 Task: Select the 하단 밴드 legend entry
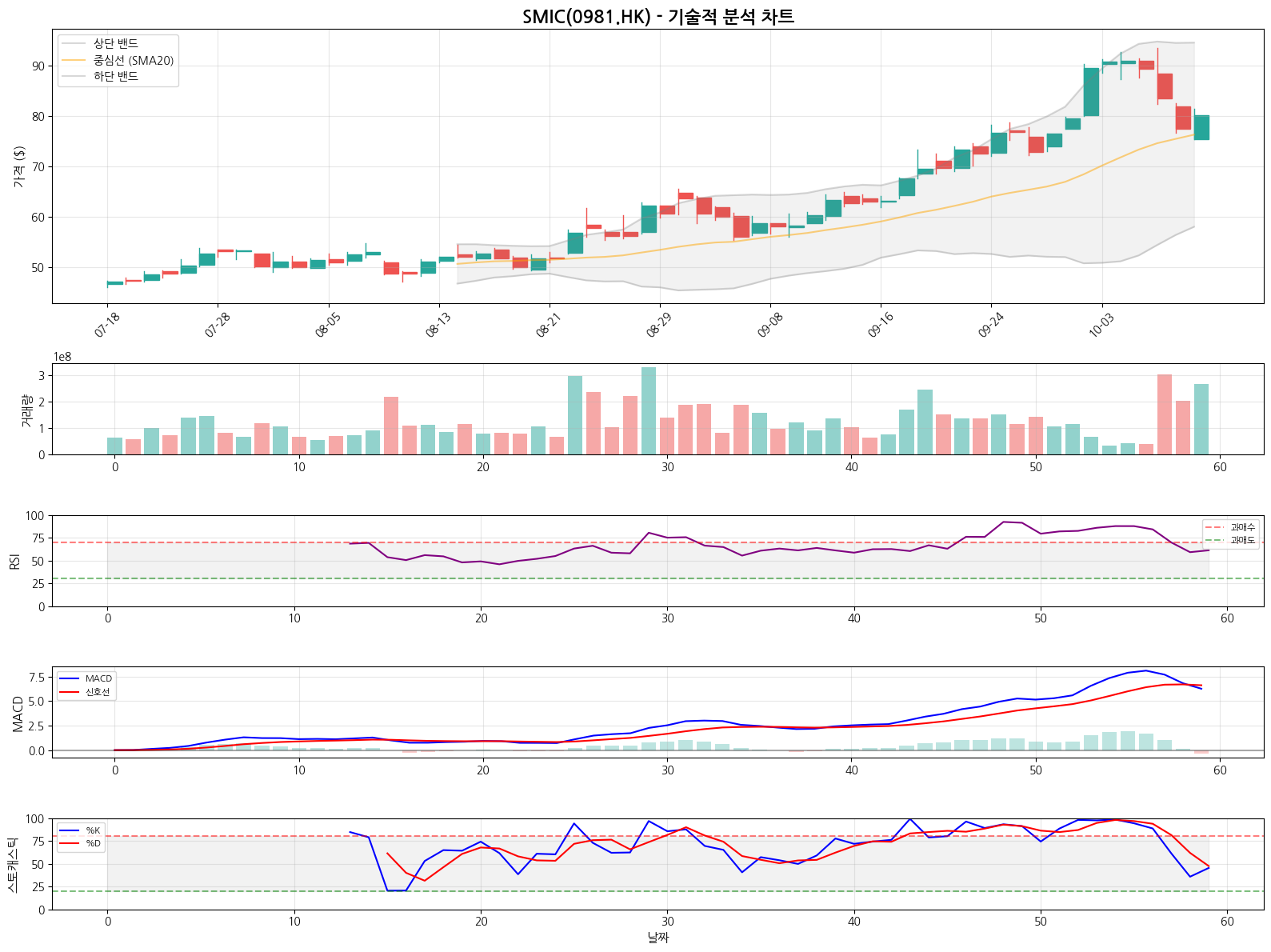coord(116,76)
